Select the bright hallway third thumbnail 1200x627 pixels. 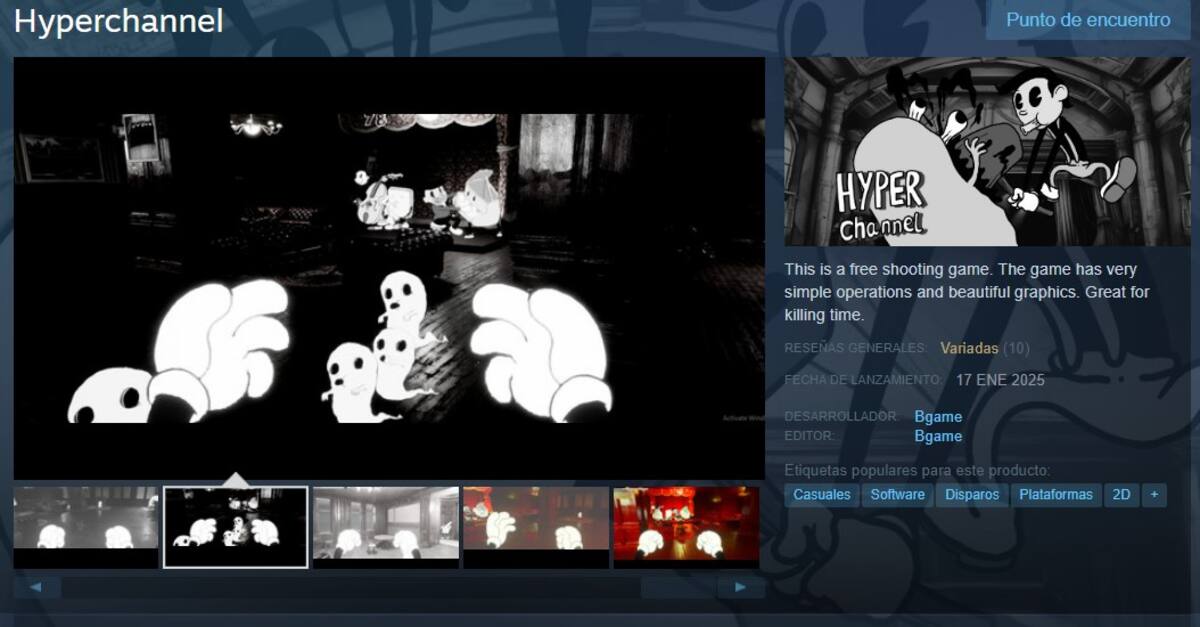386,527
